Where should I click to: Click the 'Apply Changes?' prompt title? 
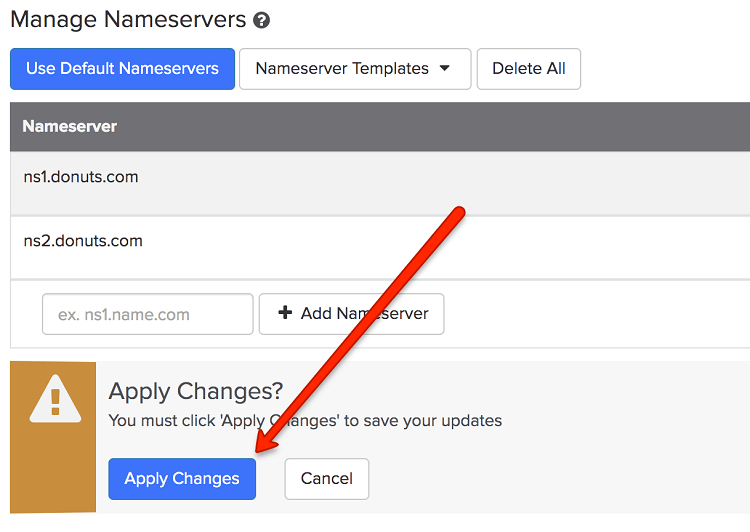196,390
